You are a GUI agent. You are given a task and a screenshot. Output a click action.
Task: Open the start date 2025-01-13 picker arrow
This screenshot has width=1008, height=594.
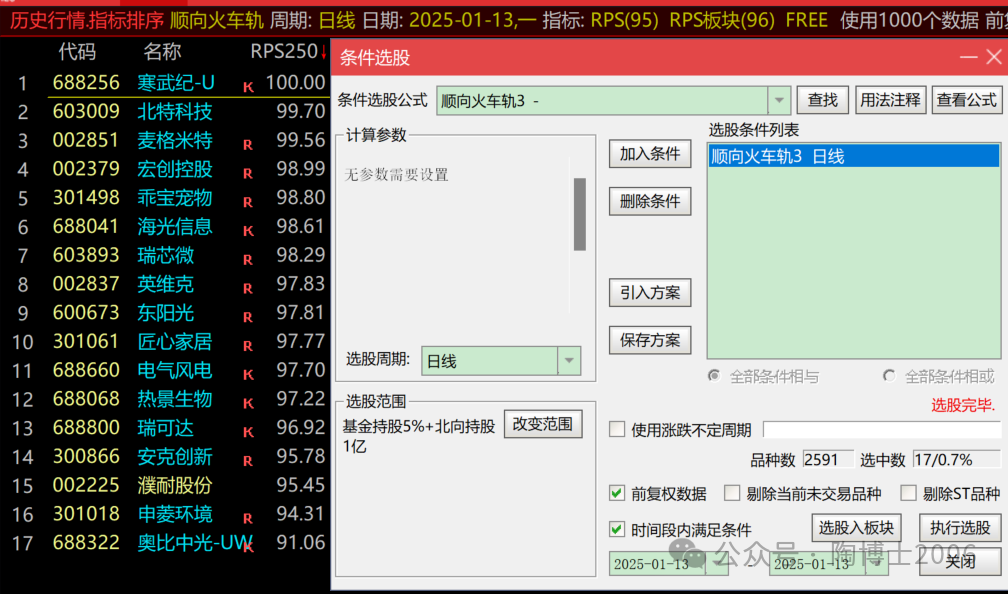tap(718, 564)
